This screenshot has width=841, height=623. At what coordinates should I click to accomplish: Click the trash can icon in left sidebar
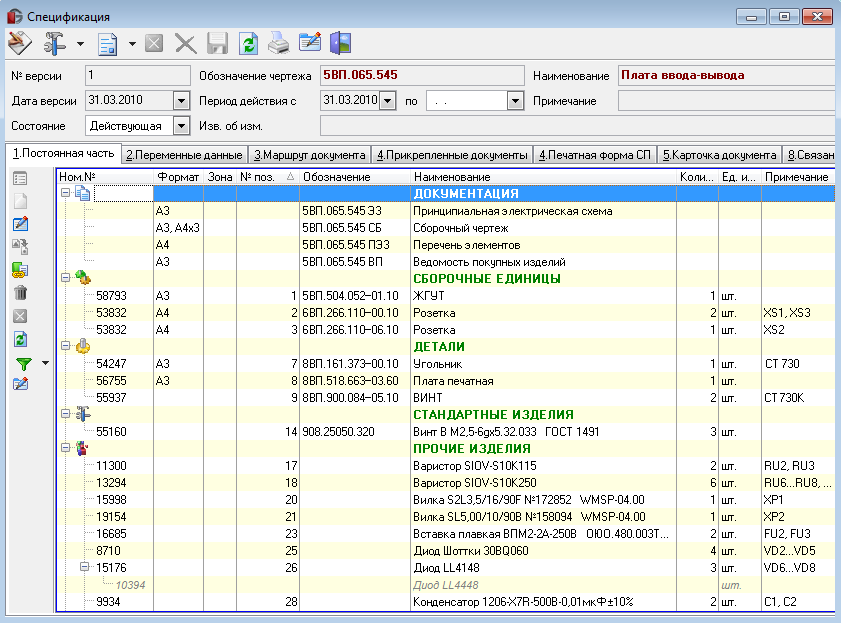tap(20, 293)
